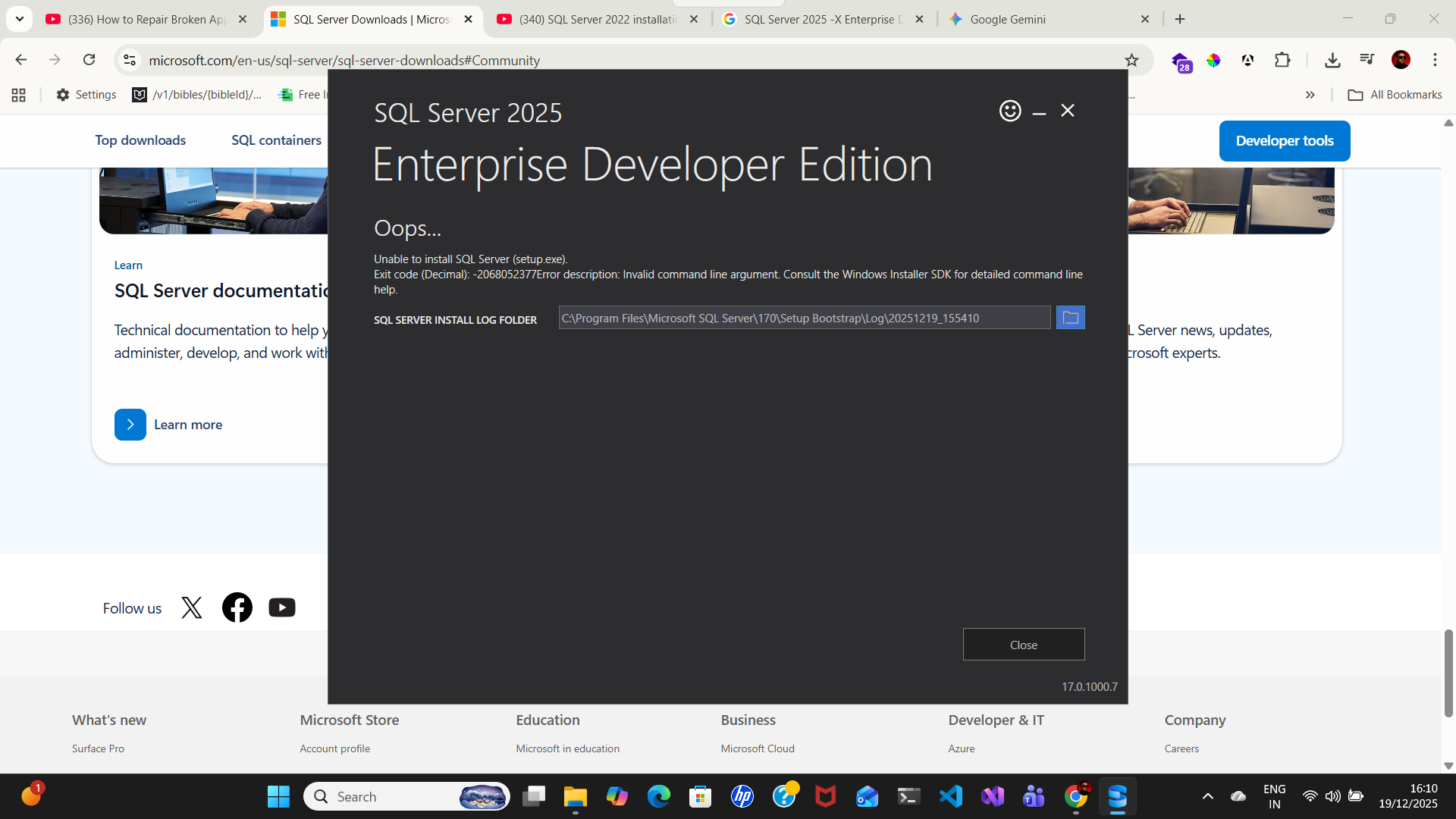Image resolution: width=1456 pixels, height=819 pixels.
Task: Open Chrome downloads icon
Action: [x=1332, y=60]
